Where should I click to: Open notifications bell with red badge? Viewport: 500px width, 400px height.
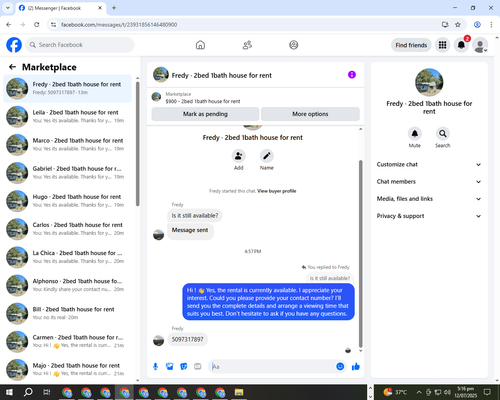pyautogui.click(x=461, y=45)
